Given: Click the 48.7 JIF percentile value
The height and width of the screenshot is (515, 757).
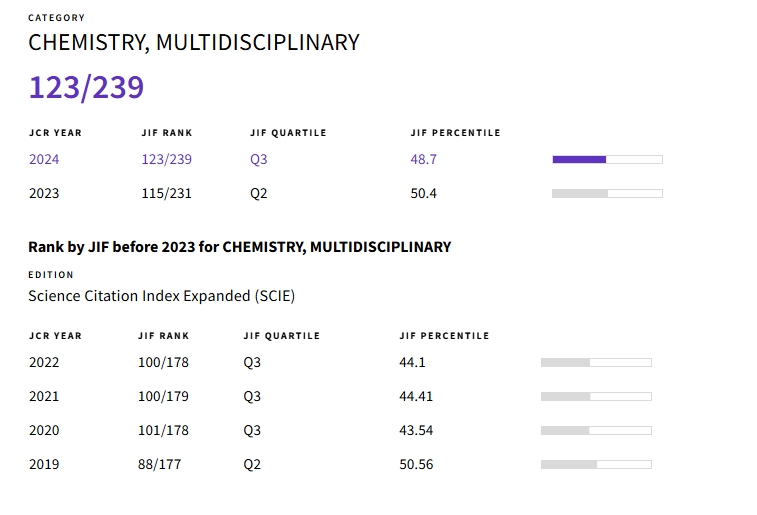Looking at the screenshot, I should click(x=423, y=159).
